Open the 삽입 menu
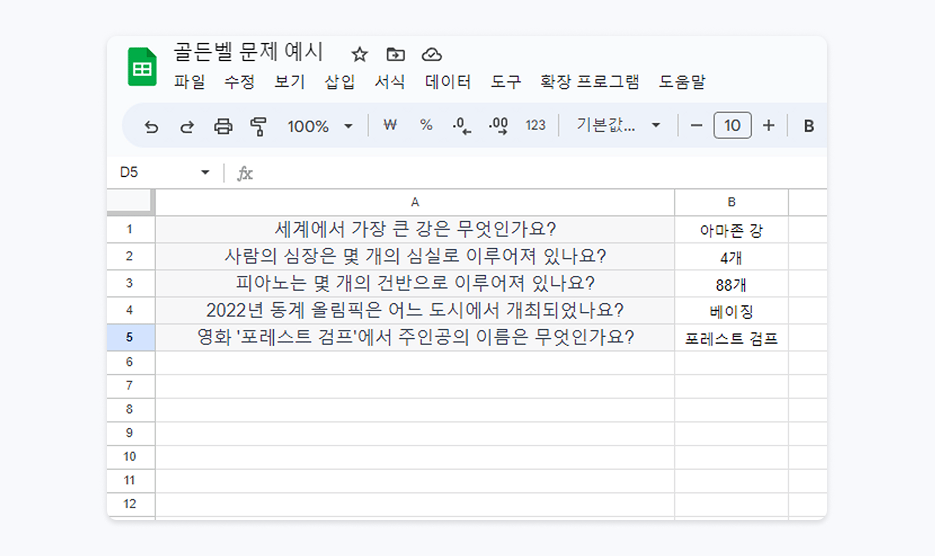 click(x=340, y=82)
